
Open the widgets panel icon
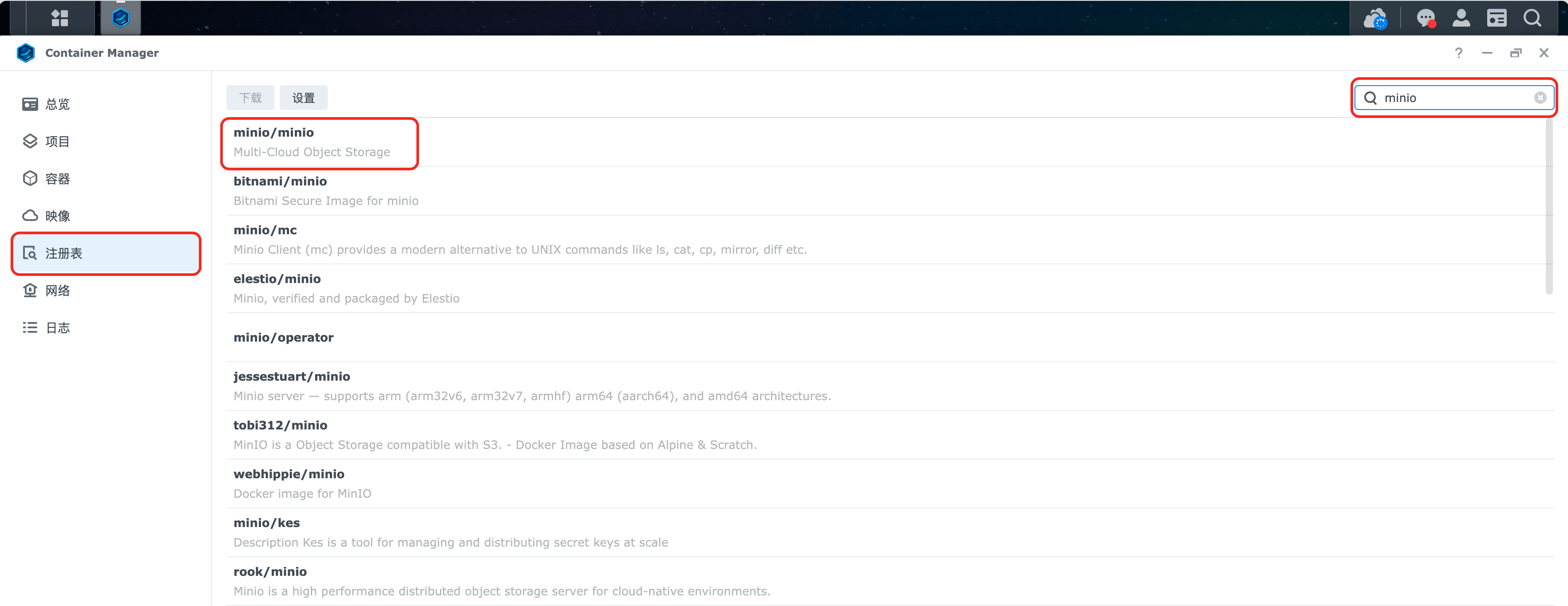coord(1496,18)
